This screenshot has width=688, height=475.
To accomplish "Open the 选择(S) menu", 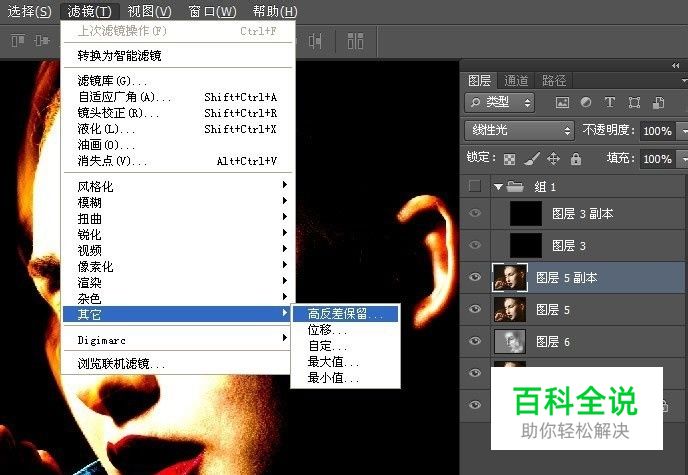I will click(29, 11).
